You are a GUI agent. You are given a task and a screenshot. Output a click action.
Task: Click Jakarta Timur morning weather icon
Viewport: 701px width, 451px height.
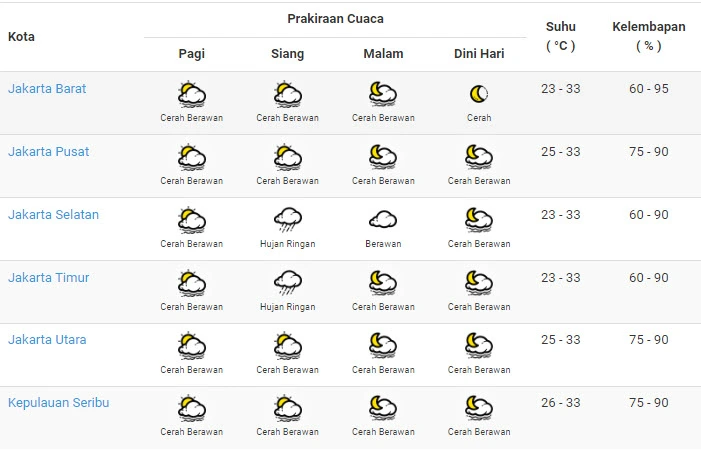[191, 283]
